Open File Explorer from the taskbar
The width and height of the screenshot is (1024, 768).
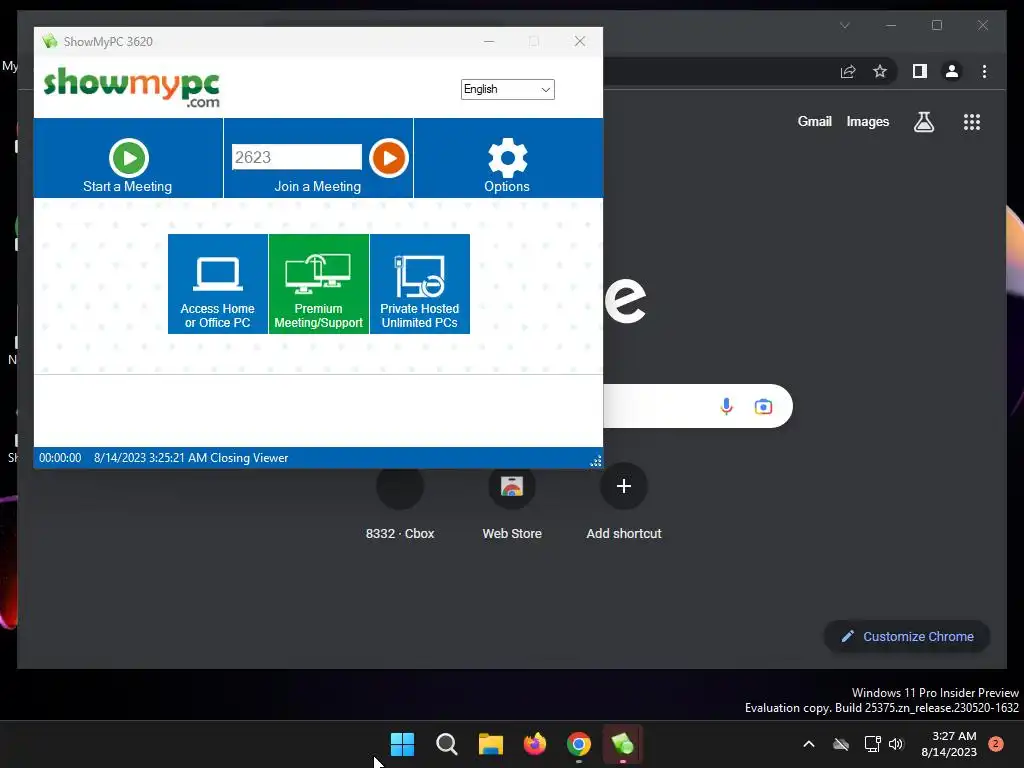[490, 744]
